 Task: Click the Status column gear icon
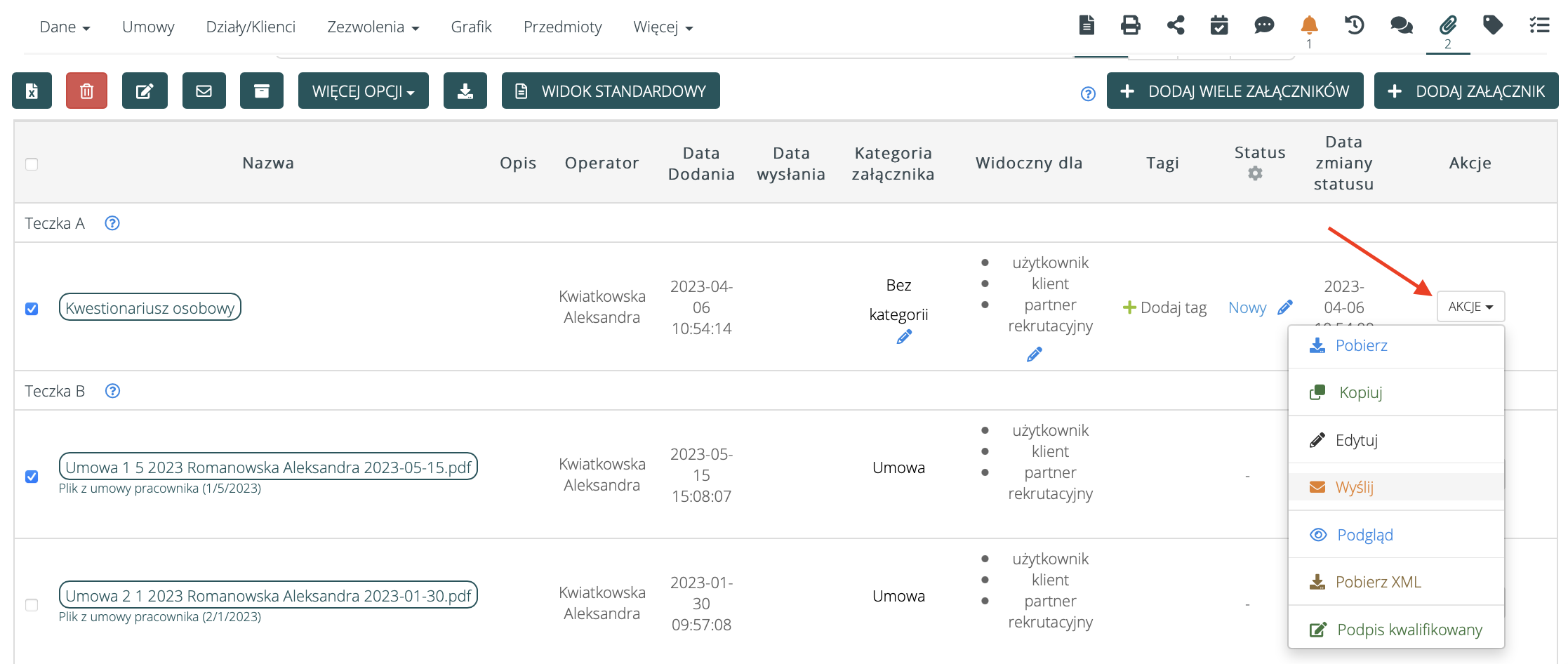point(1255,173)
